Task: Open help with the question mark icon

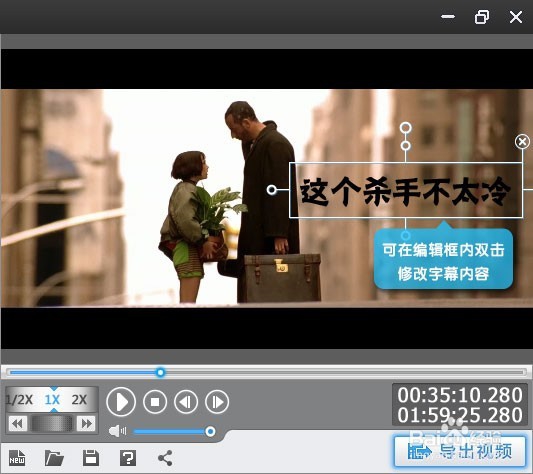Action: click(128, 458)
